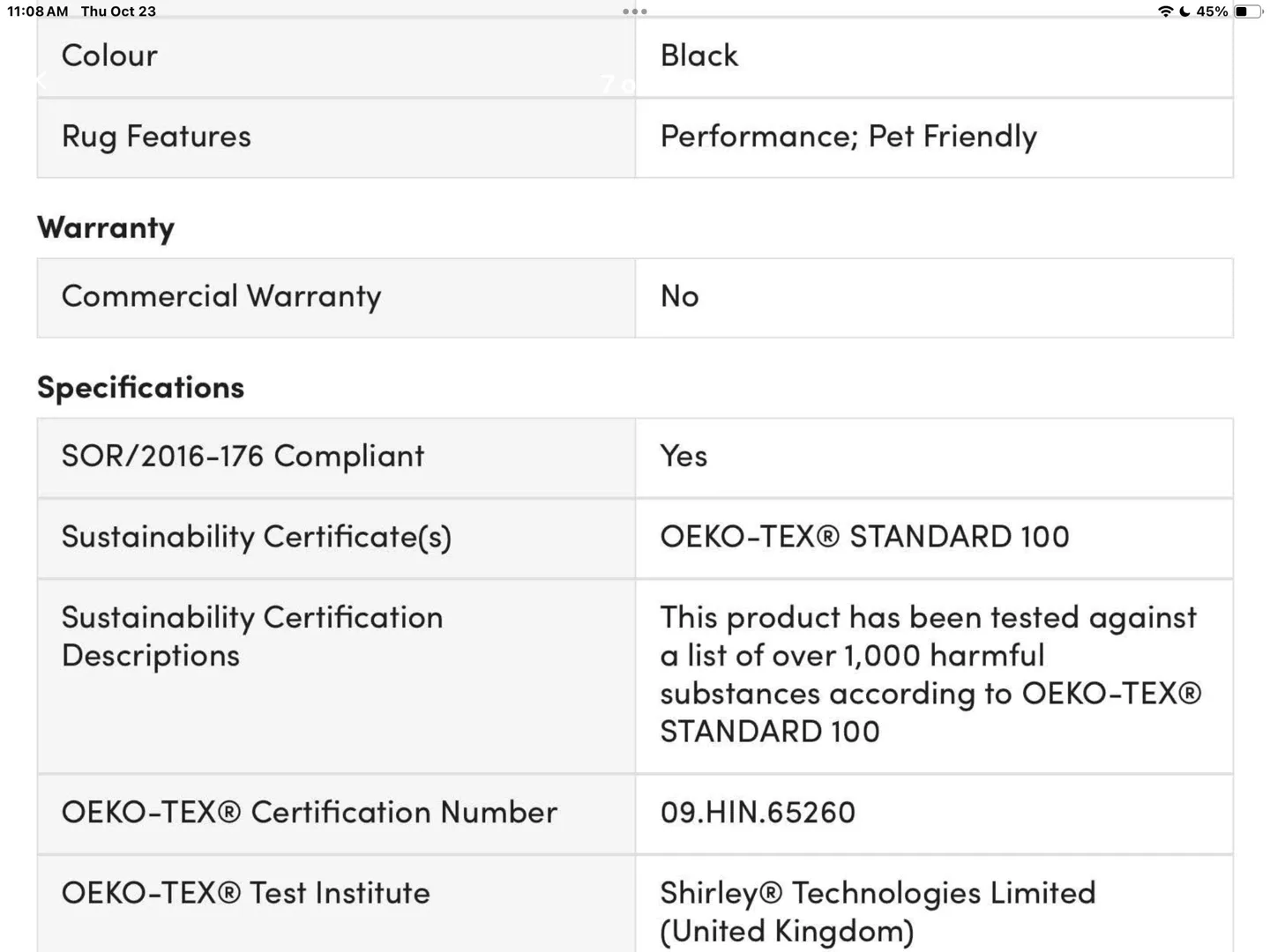1270x952 pixels.
Task: Open Shirley Technologies Limited test institute details
Action: pyautogui.click(x=877, y=911)
